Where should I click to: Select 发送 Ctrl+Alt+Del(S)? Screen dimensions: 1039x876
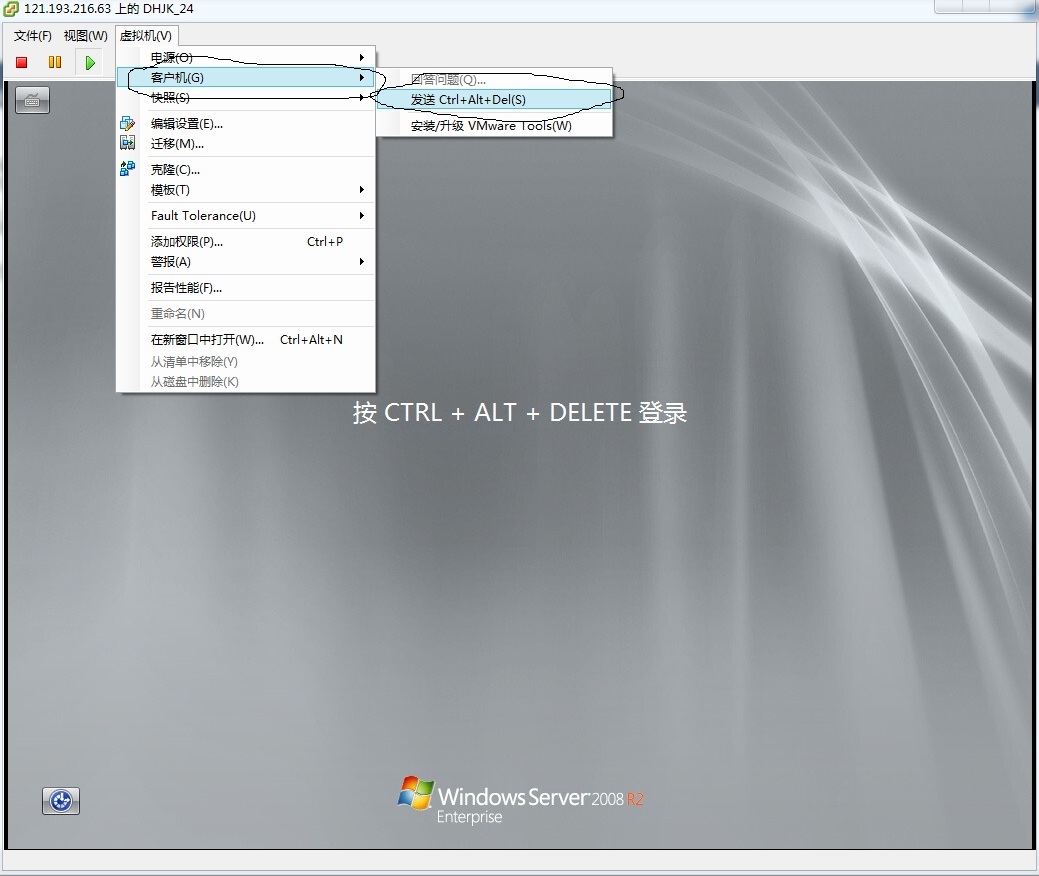pyautogui.click(x=494, y=99)
